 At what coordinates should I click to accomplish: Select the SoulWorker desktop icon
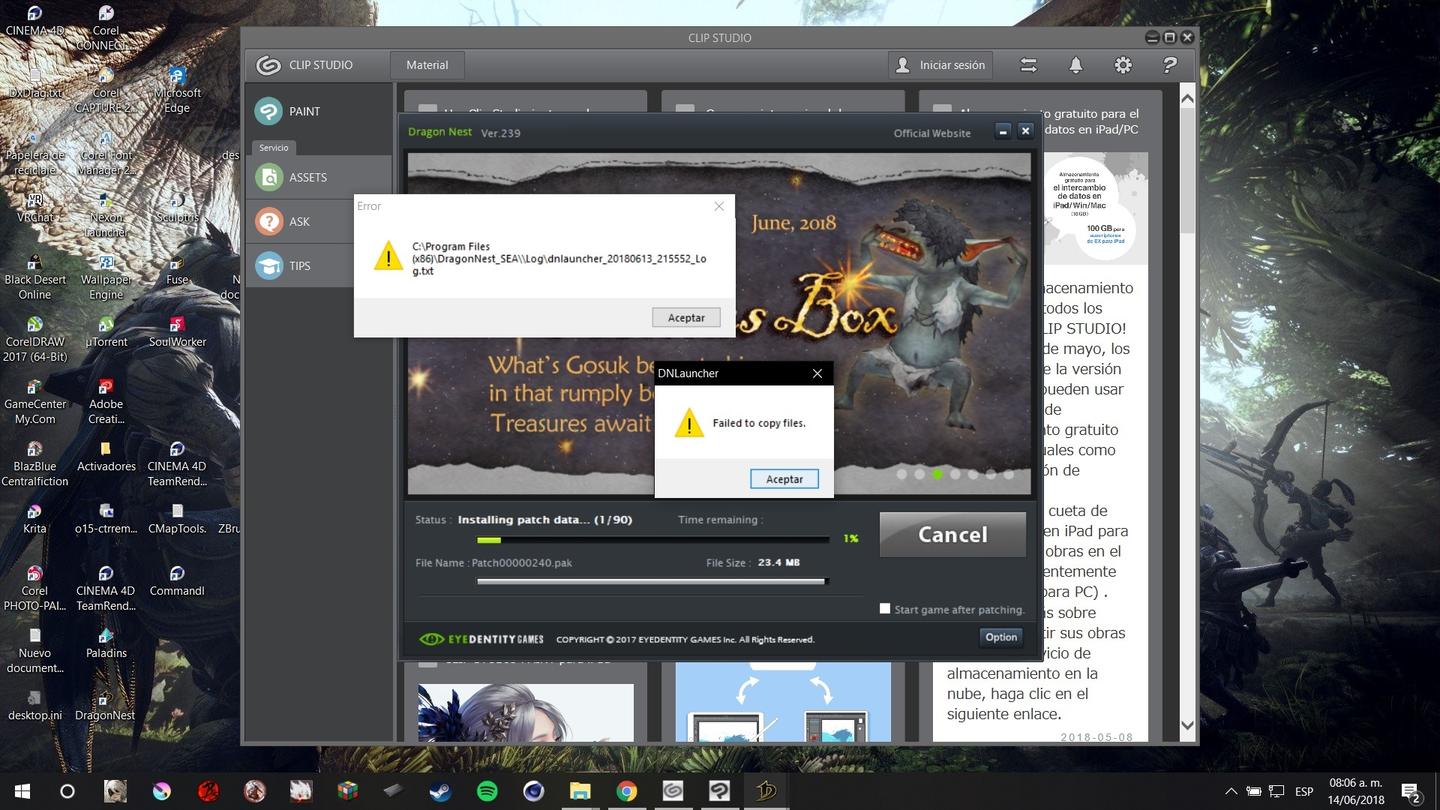(177, 332)
